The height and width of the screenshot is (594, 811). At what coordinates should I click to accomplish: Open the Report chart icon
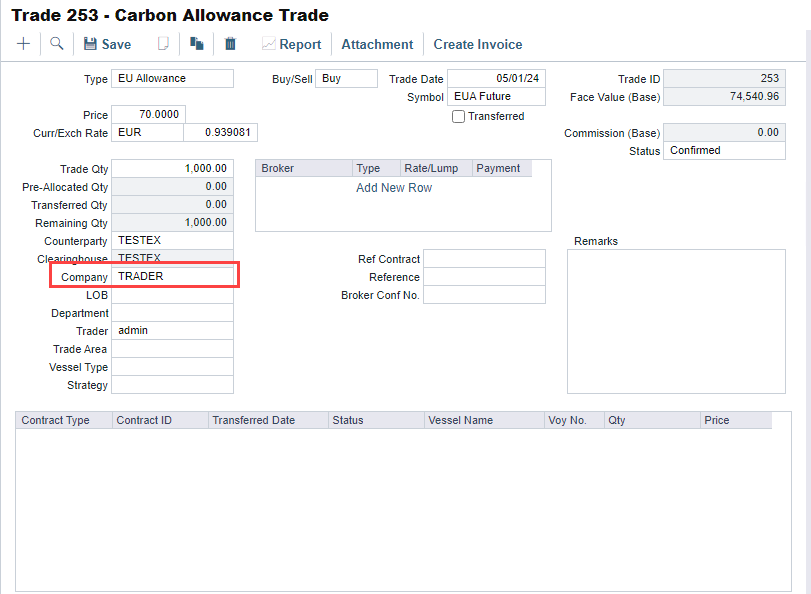coord(268,44)
